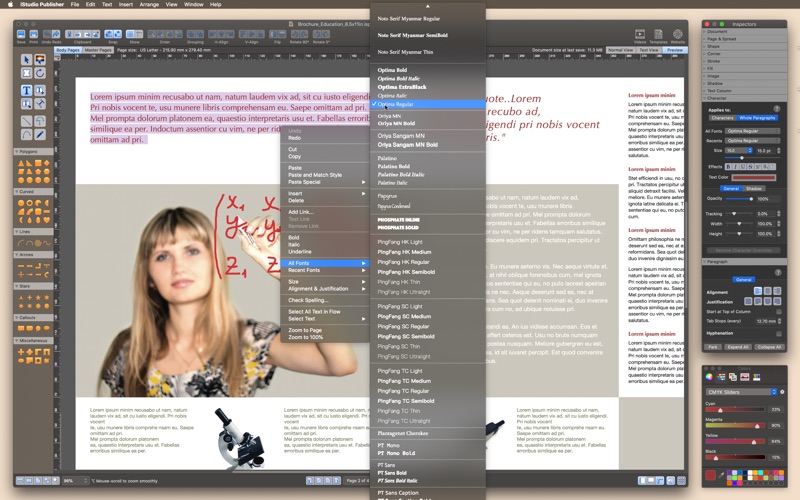Click the Redo arrow in the toolbar
This screenshot has height=500, width=800.
pyautogui.click(x=56, y=34)
